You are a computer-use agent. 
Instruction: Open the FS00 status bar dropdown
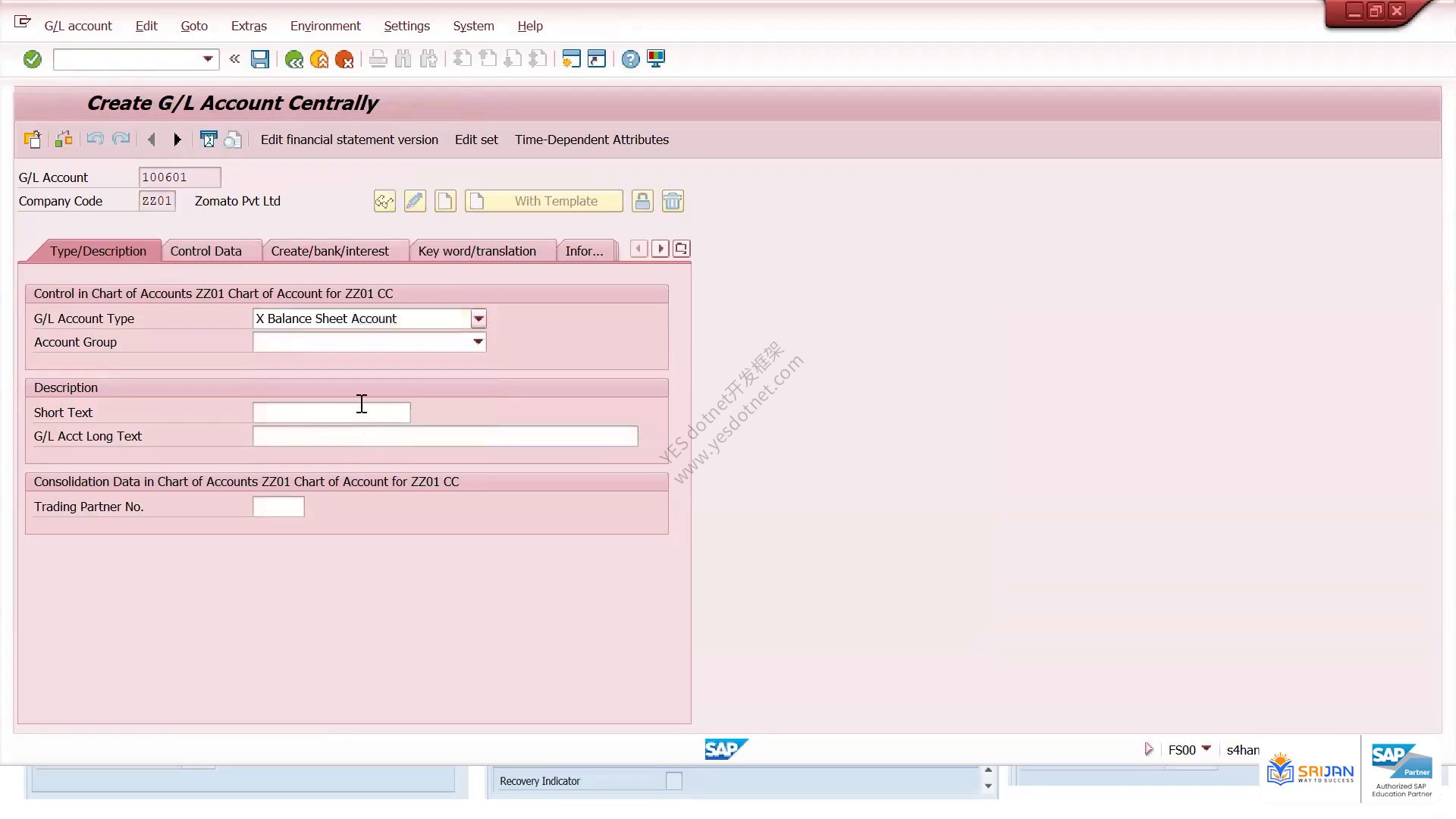click(1206, 748)
